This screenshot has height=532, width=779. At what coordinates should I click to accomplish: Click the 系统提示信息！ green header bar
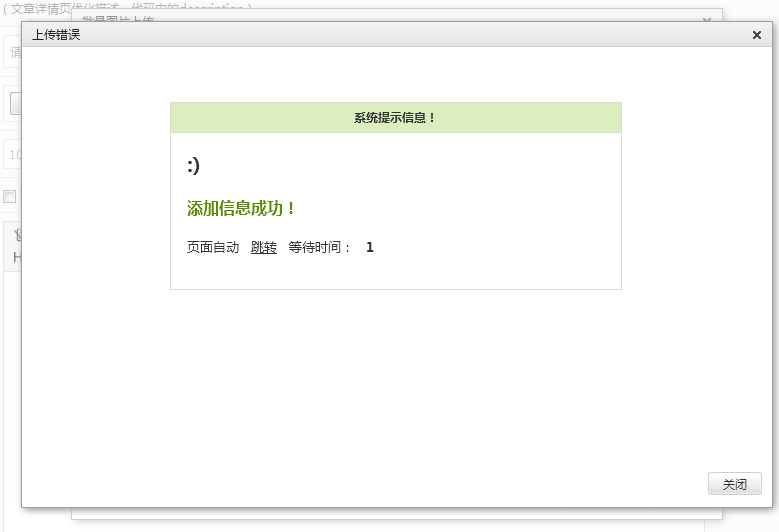click(x=395, y=118)
